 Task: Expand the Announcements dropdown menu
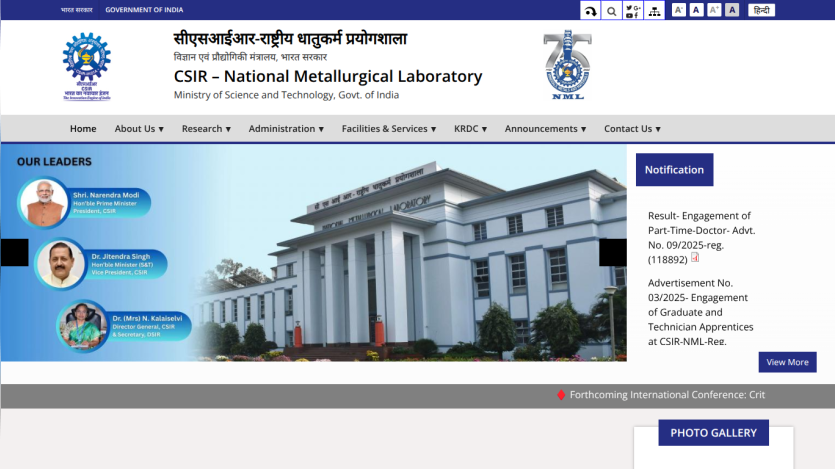[x=545, y=129]
